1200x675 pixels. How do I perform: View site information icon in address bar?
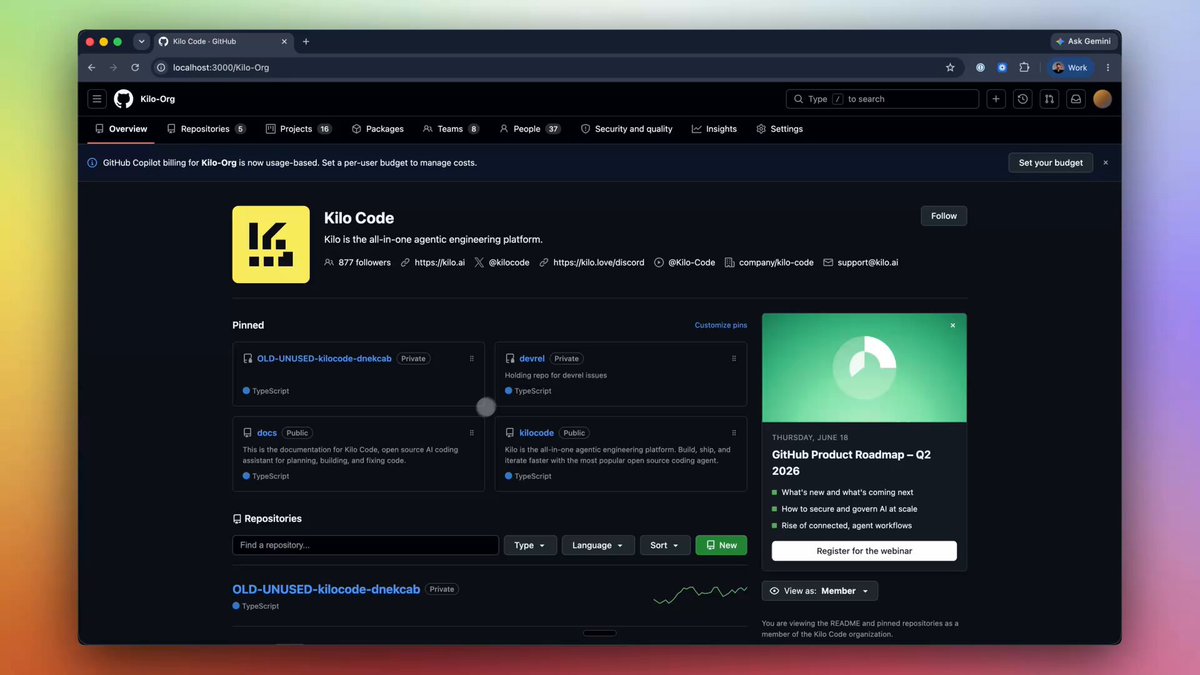[x=160, y=68]
